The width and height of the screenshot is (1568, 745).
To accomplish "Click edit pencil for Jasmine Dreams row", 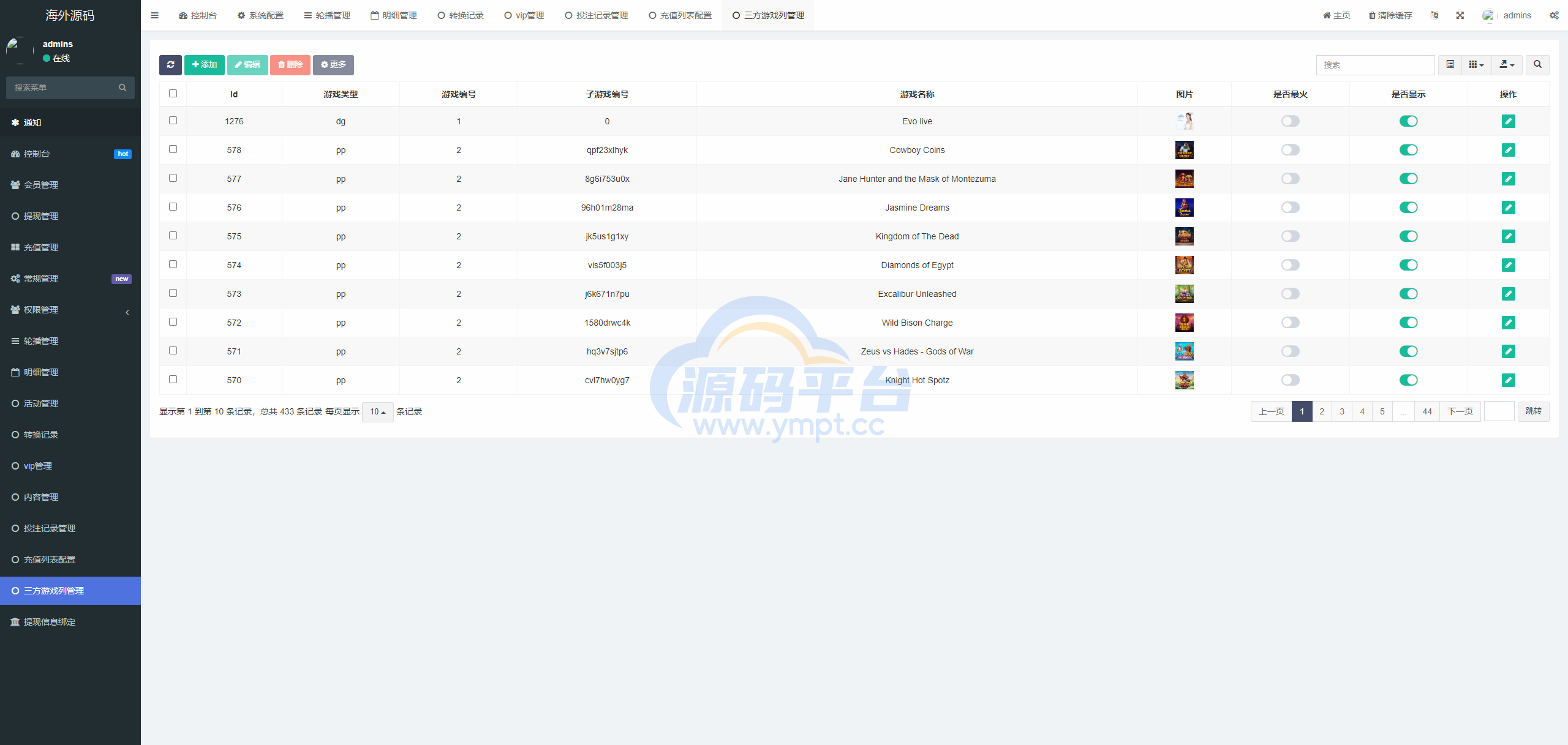I will [1508, 208].
